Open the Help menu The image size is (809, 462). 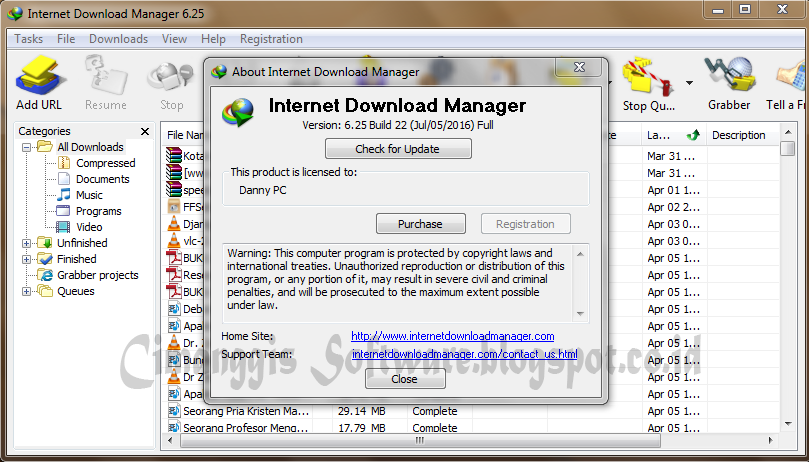point(213,39)
